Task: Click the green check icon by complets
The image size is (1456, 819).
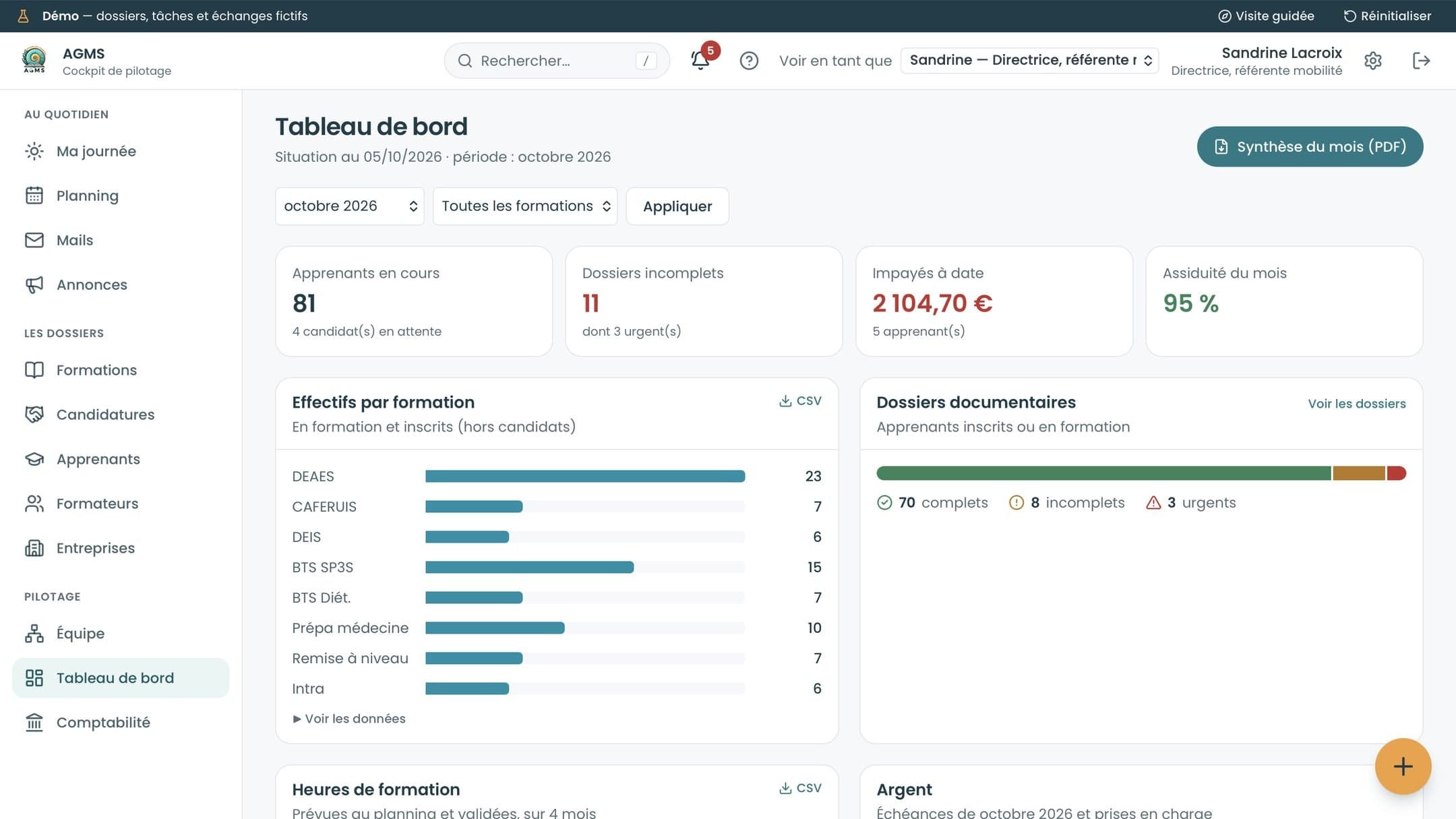Action: [884, 503]
